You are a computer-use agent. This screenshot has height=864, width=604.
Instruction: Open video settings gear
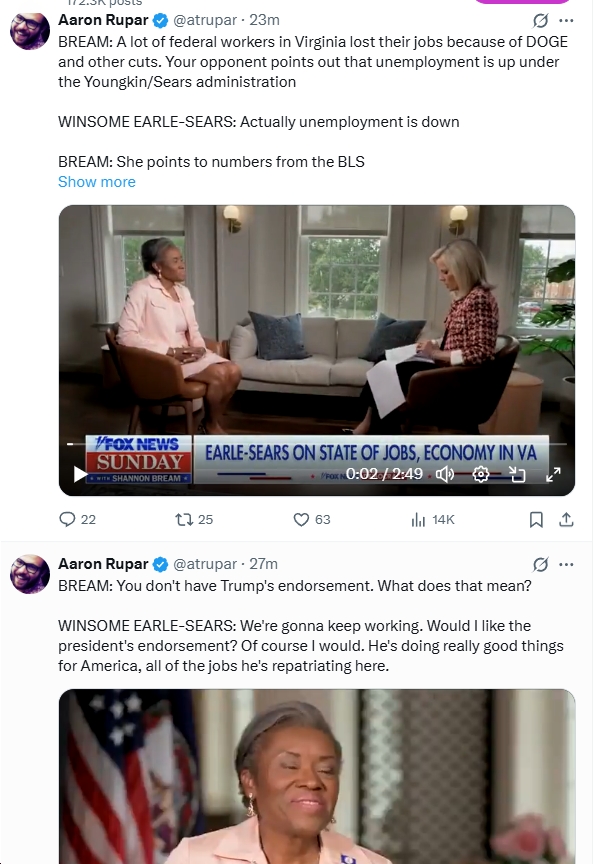tap(481, 474)
